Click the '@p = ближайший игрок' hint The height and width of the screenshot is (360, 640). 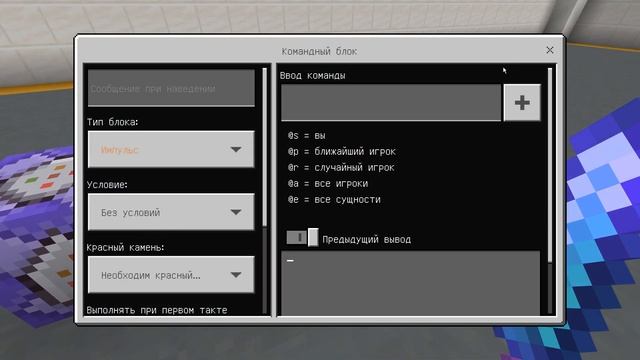tap(342, 151)
